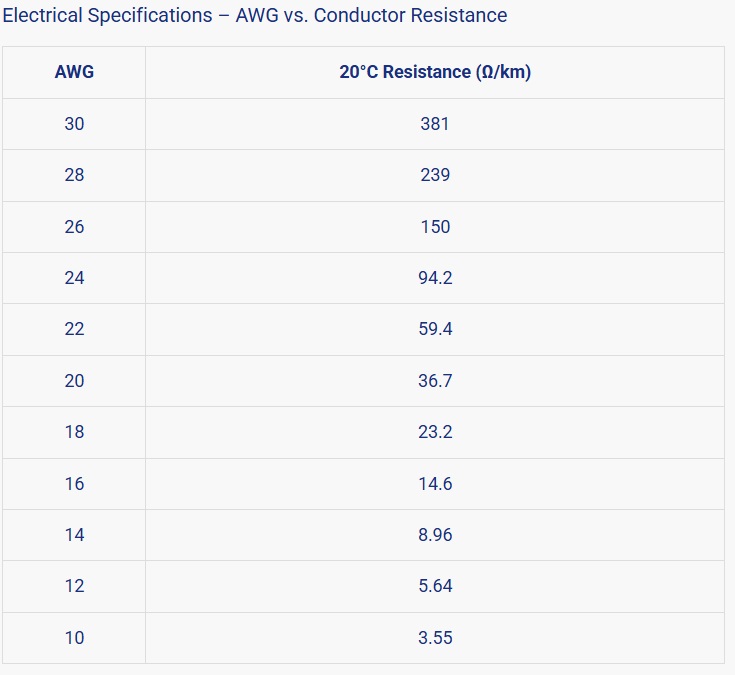Click the 20°C Resistance column header
Image resolution: width=735 pixels, height=675 pixels.
435,72
